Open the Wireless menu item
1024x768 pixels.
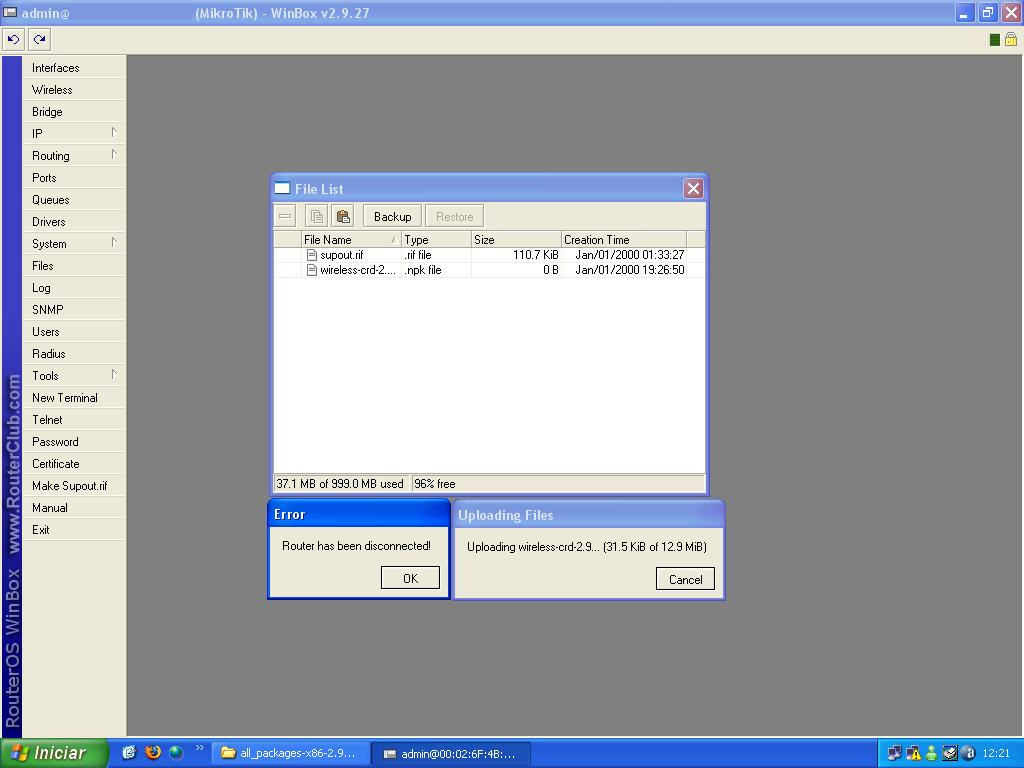pos(74,89)
